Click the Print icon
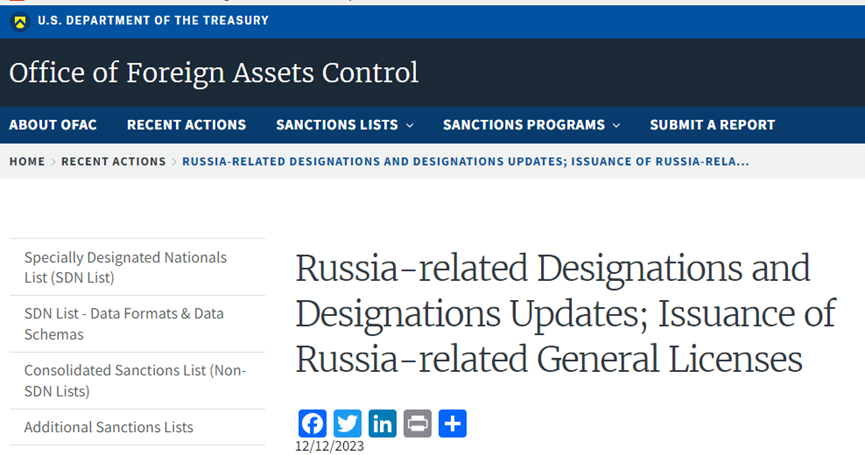The image size is (865, 455). pyautogui.click(x=418, y=424)
